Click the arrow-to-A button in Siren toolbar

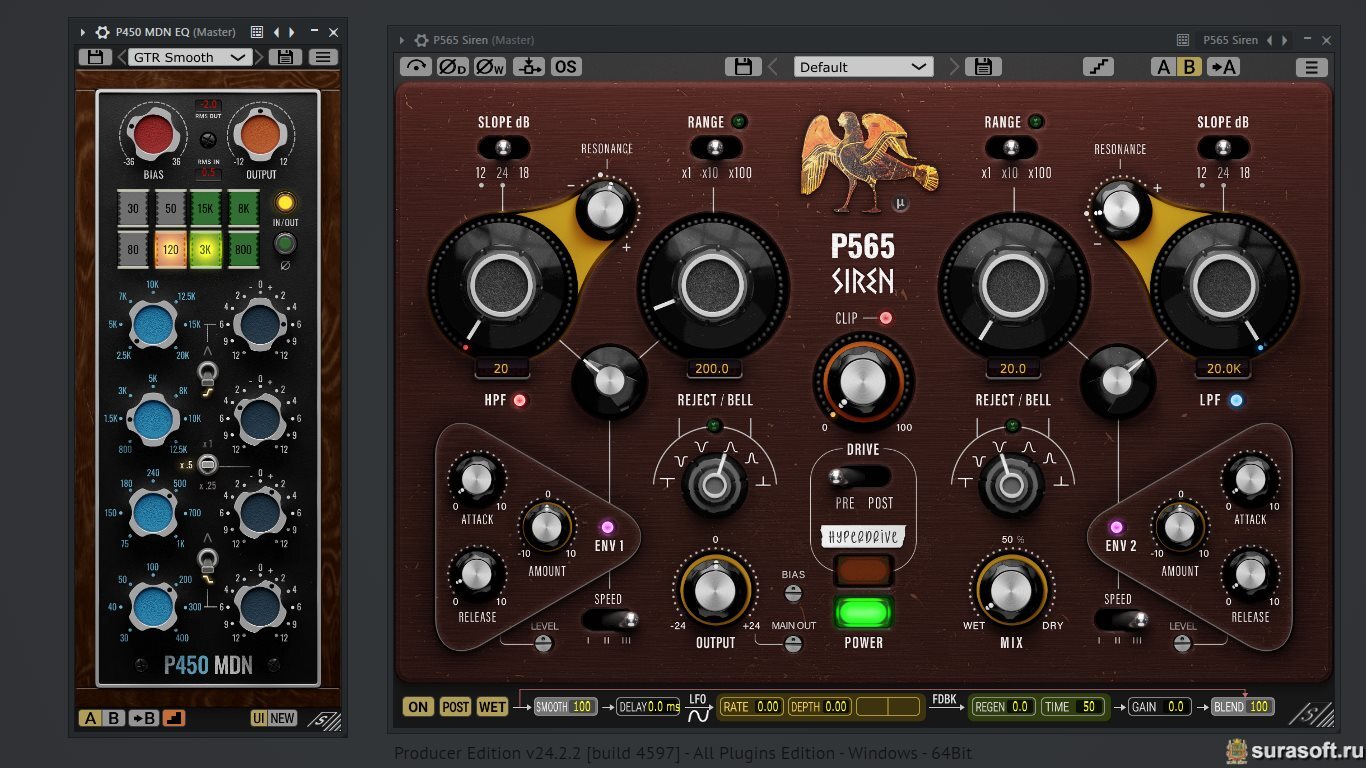1223,67
